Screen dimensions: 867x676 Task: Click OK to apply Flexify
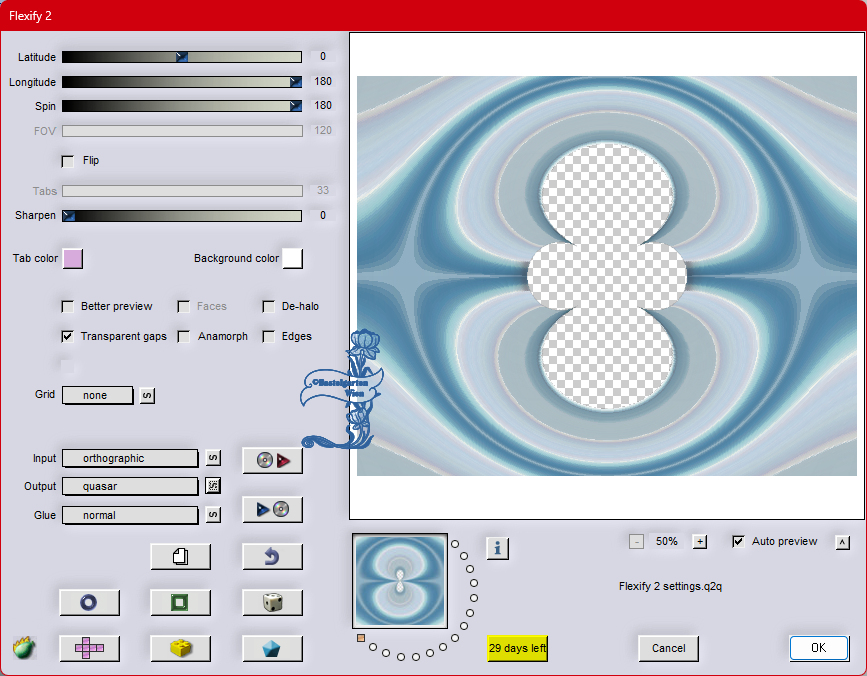[x=818, y=648]
